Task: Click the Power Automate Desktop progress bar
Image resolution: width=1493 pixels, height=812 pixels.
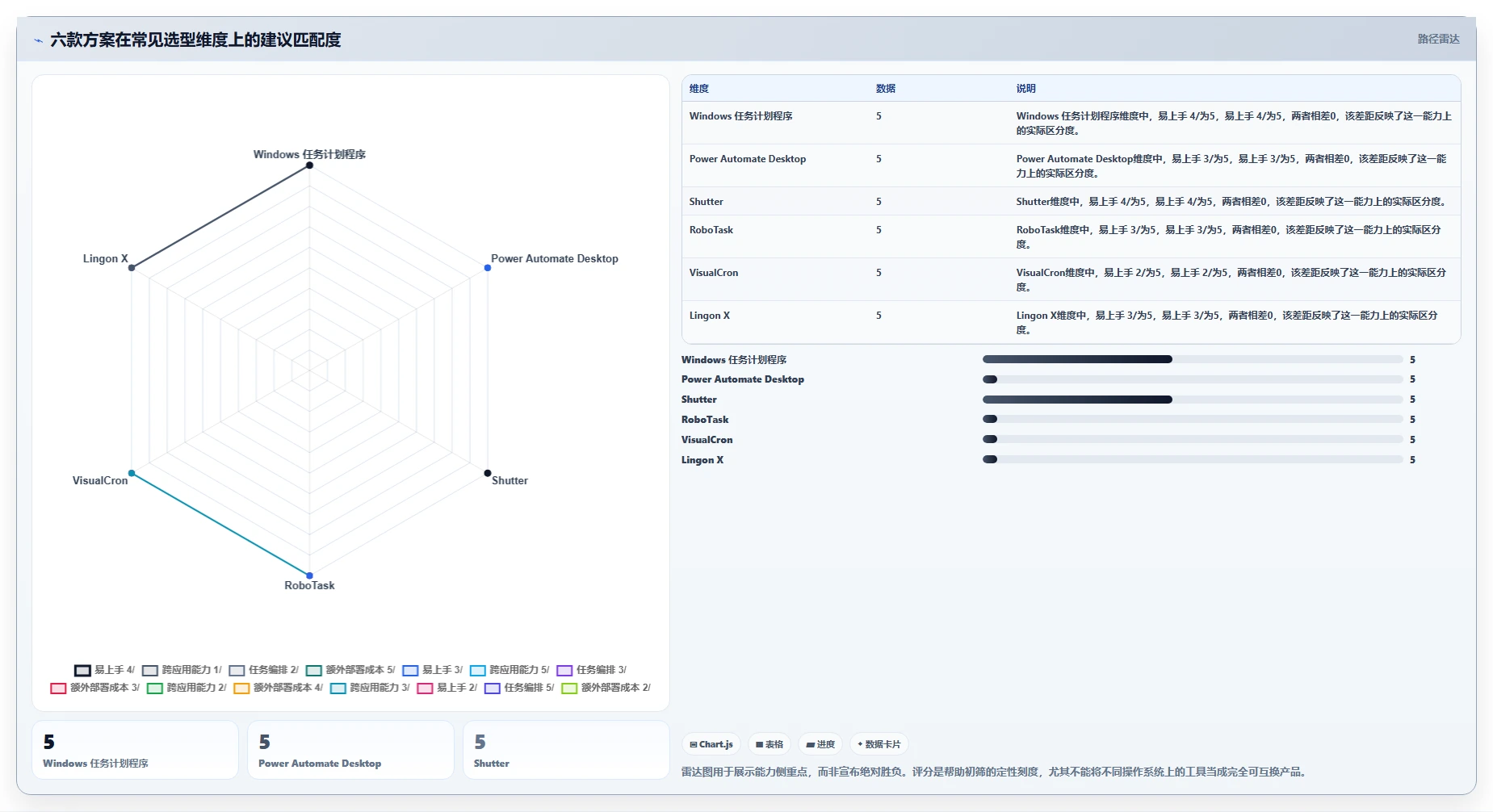Action: pyautogui.click(x=1193, y=379)
